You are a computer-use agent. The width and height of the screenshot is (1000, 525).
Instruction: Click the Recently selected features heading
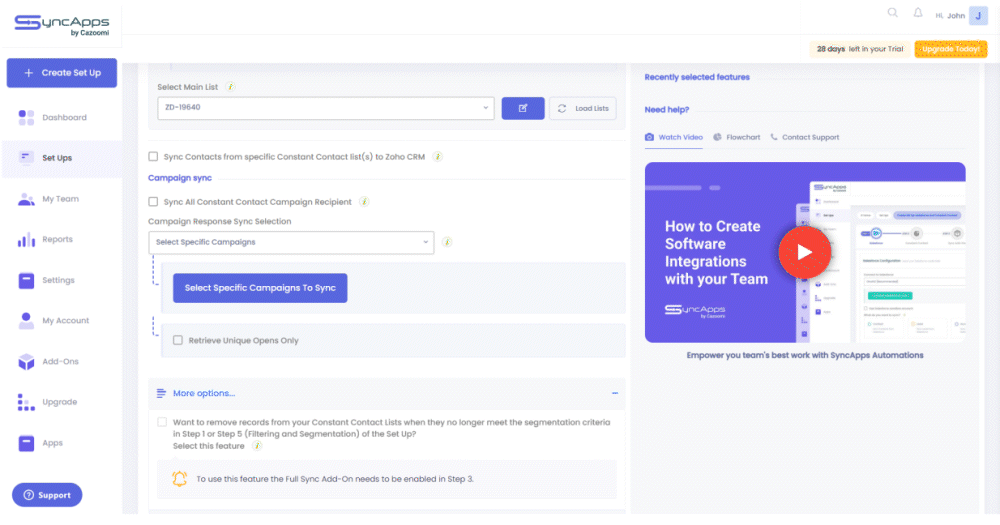tap(697, 77)
